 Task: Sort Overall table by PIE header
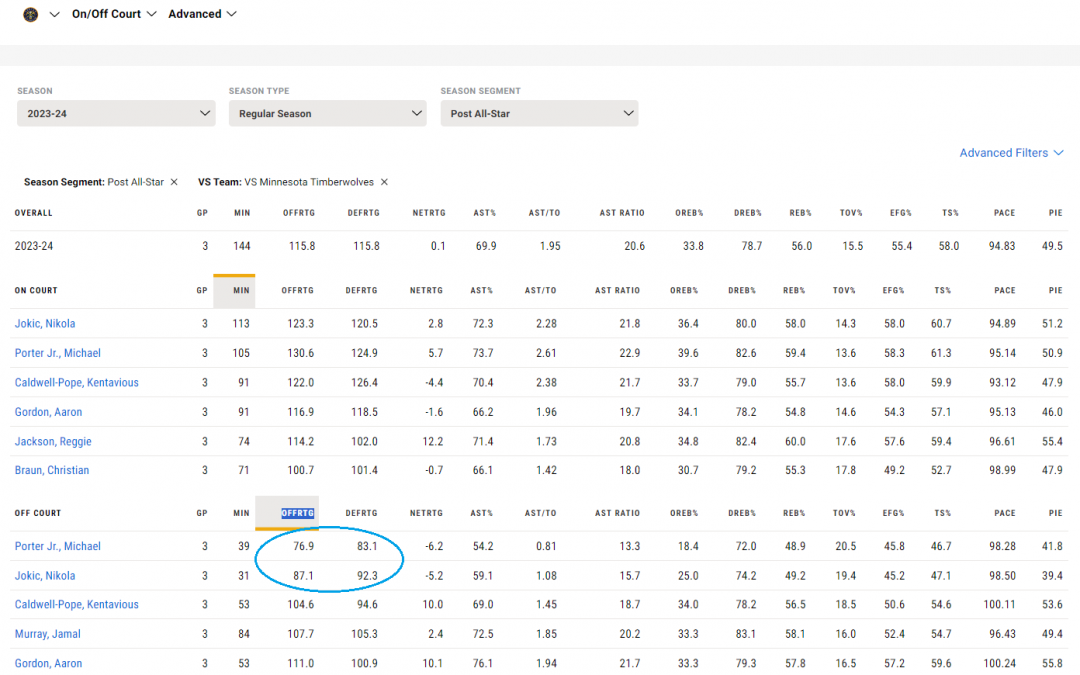point(1056,214)
